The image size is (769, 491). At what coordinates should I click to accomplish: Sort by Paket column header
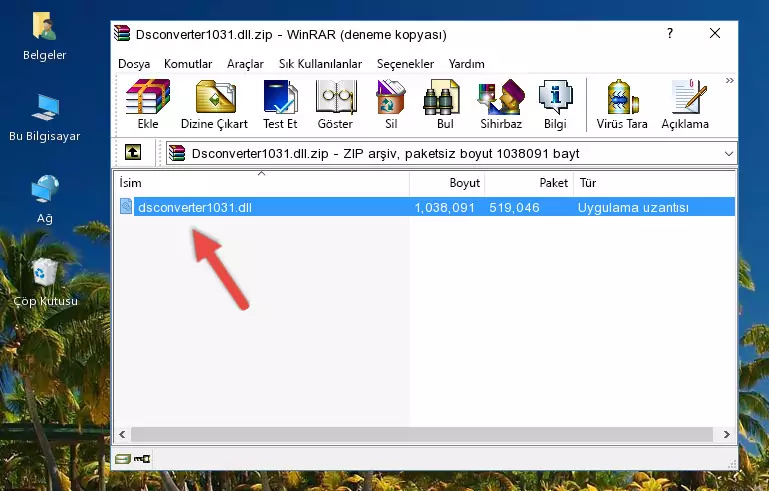point(529,182)
